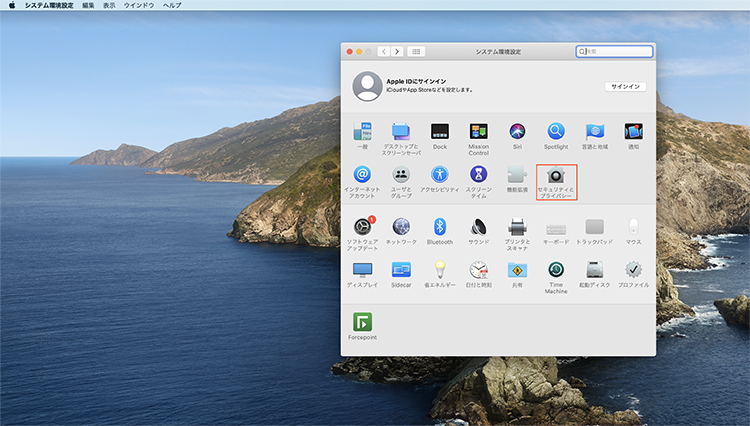750x426 pixels.
Task: Open Spotlight preferences
Action: pyautogui.click(x=556, y=132)
